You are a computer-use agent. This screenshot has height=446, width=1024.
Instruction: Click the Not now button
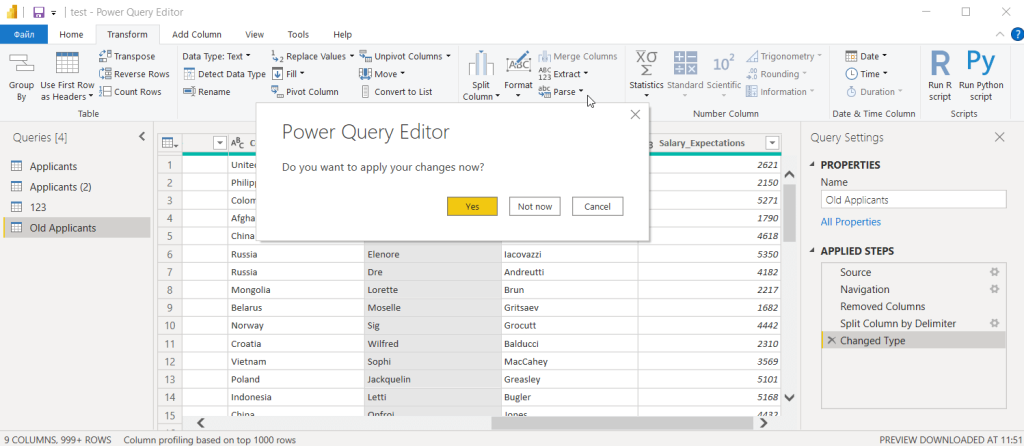click(535, 206)
